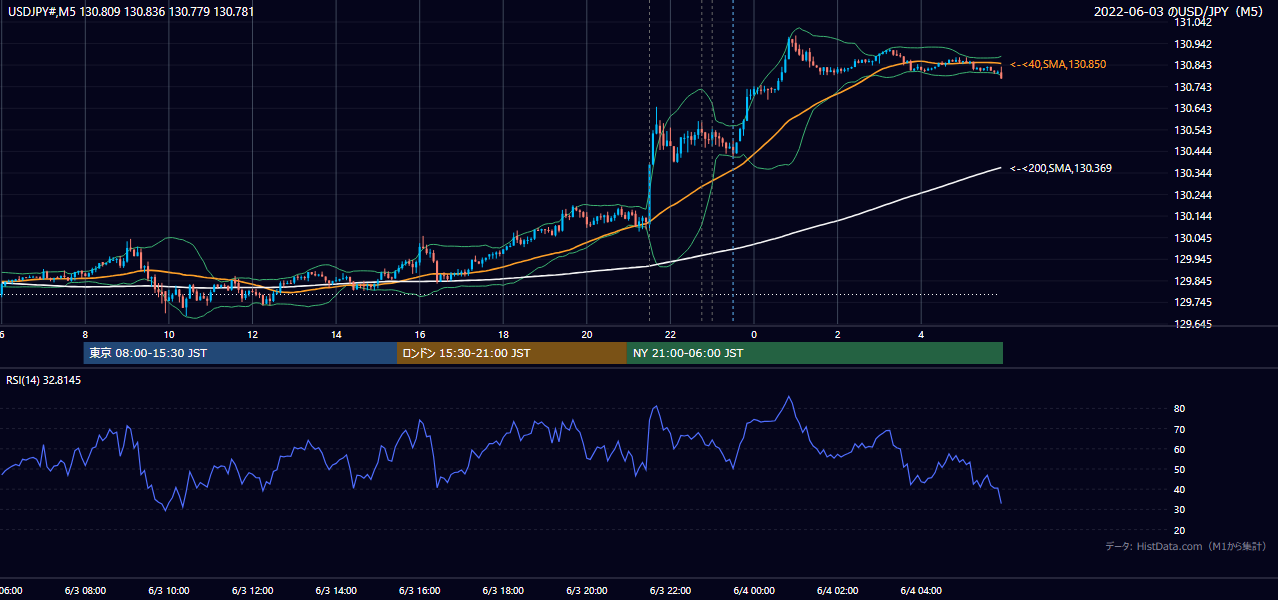Screen dimensions: 1278x600
Task: Click the HistData.com data source credit
Action: (1186, 546)
